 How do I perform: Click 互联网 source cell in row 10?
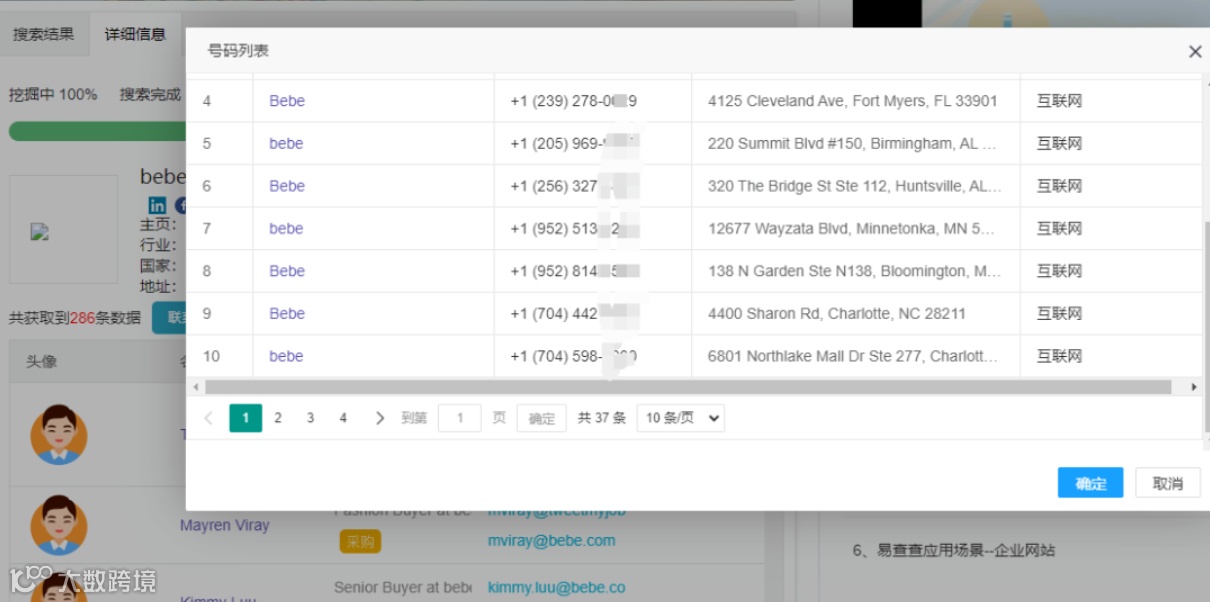coord(1059,356)
